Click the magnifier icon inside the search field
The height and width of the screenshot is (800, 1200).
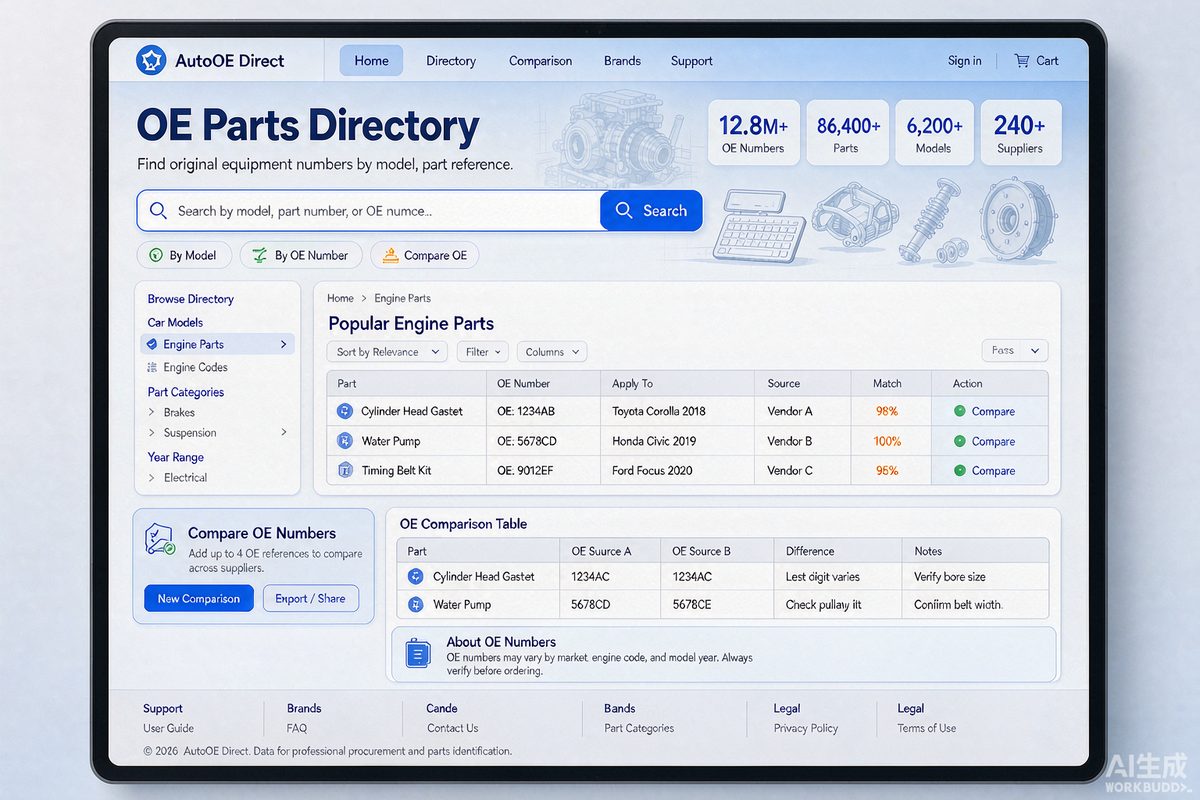[157, 211]
